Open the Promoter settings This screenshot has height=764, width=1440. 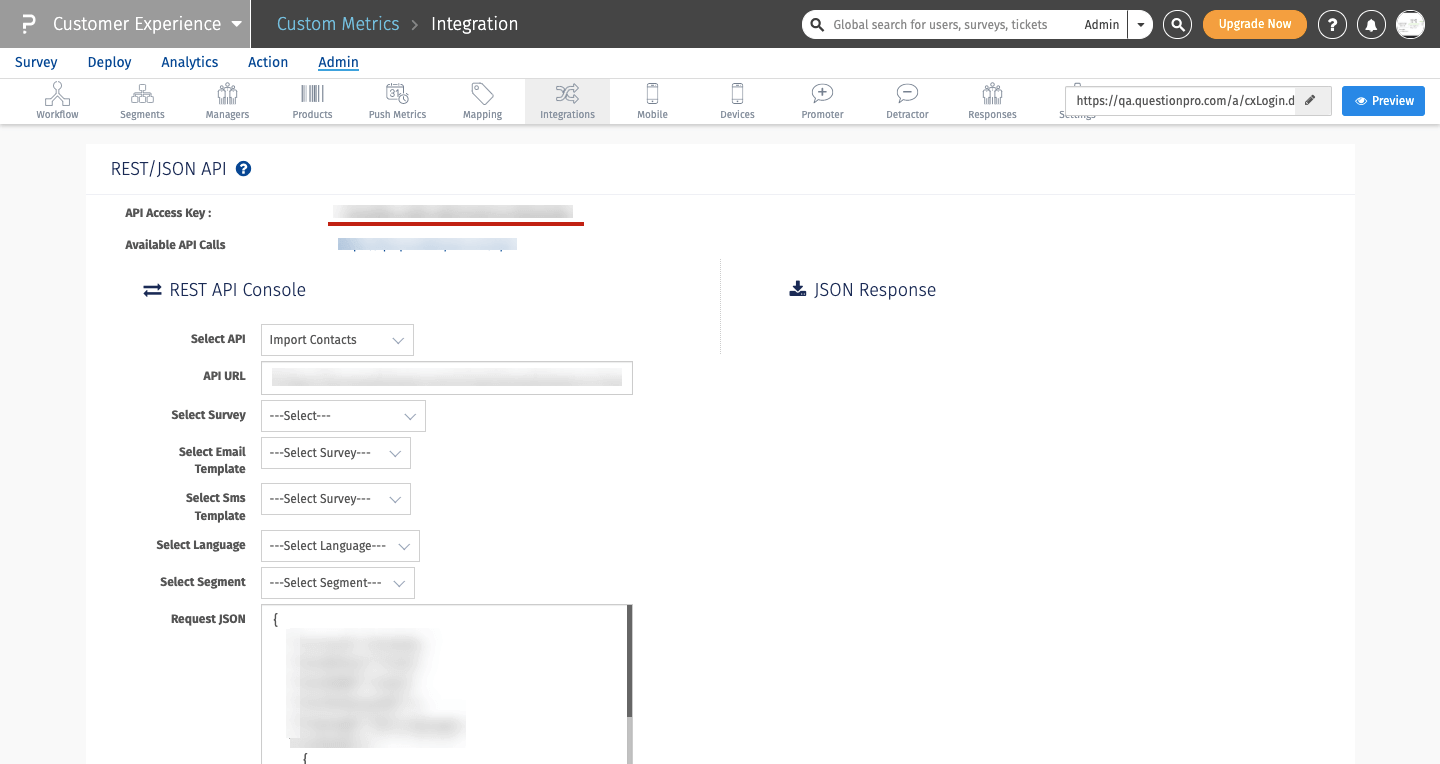point(821,100)
